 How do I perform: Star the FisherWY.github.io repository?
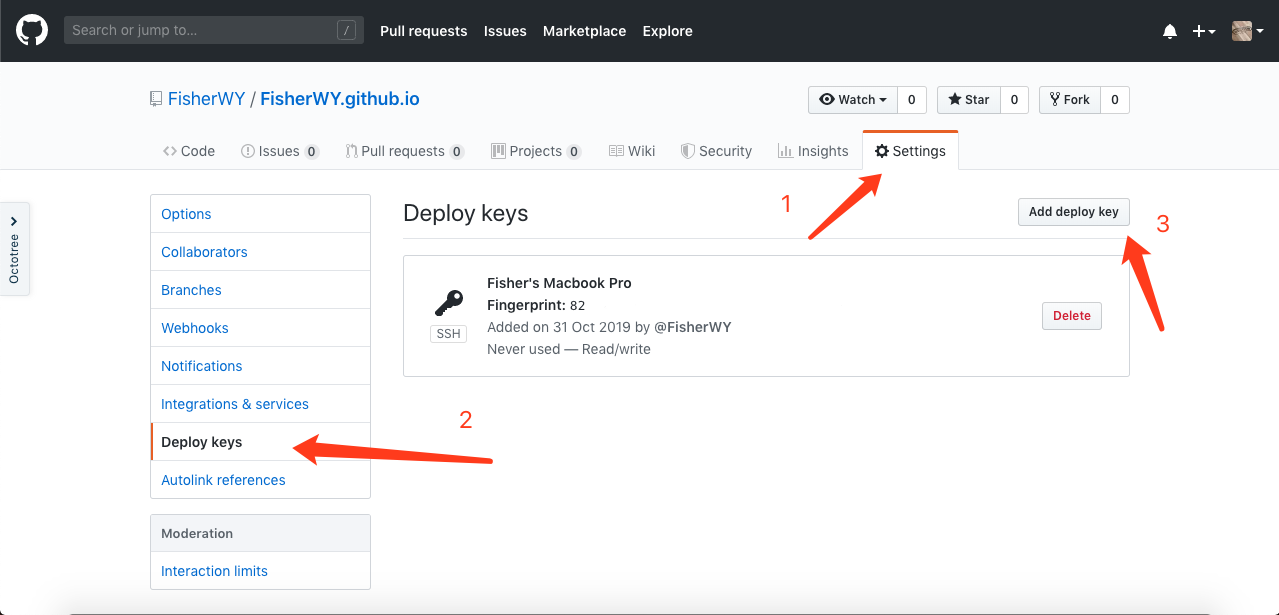click(x=969, y=100)
